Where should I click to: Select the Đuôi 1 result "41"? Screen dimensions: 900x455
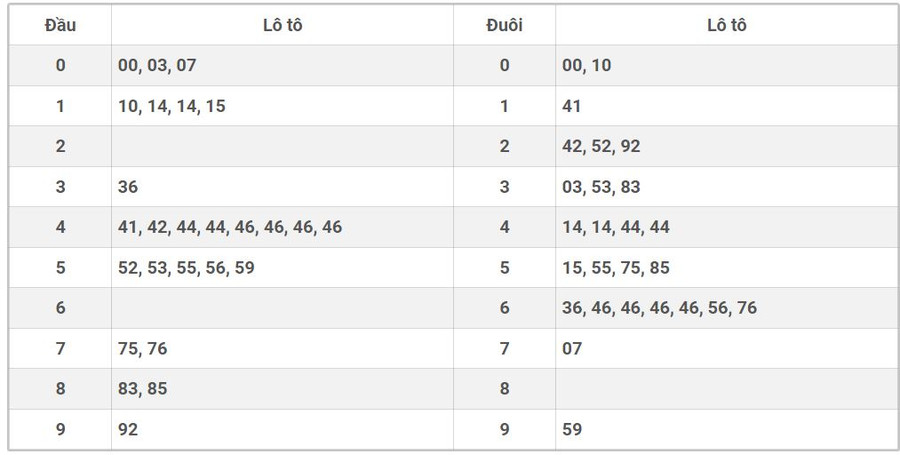point(572,106)
